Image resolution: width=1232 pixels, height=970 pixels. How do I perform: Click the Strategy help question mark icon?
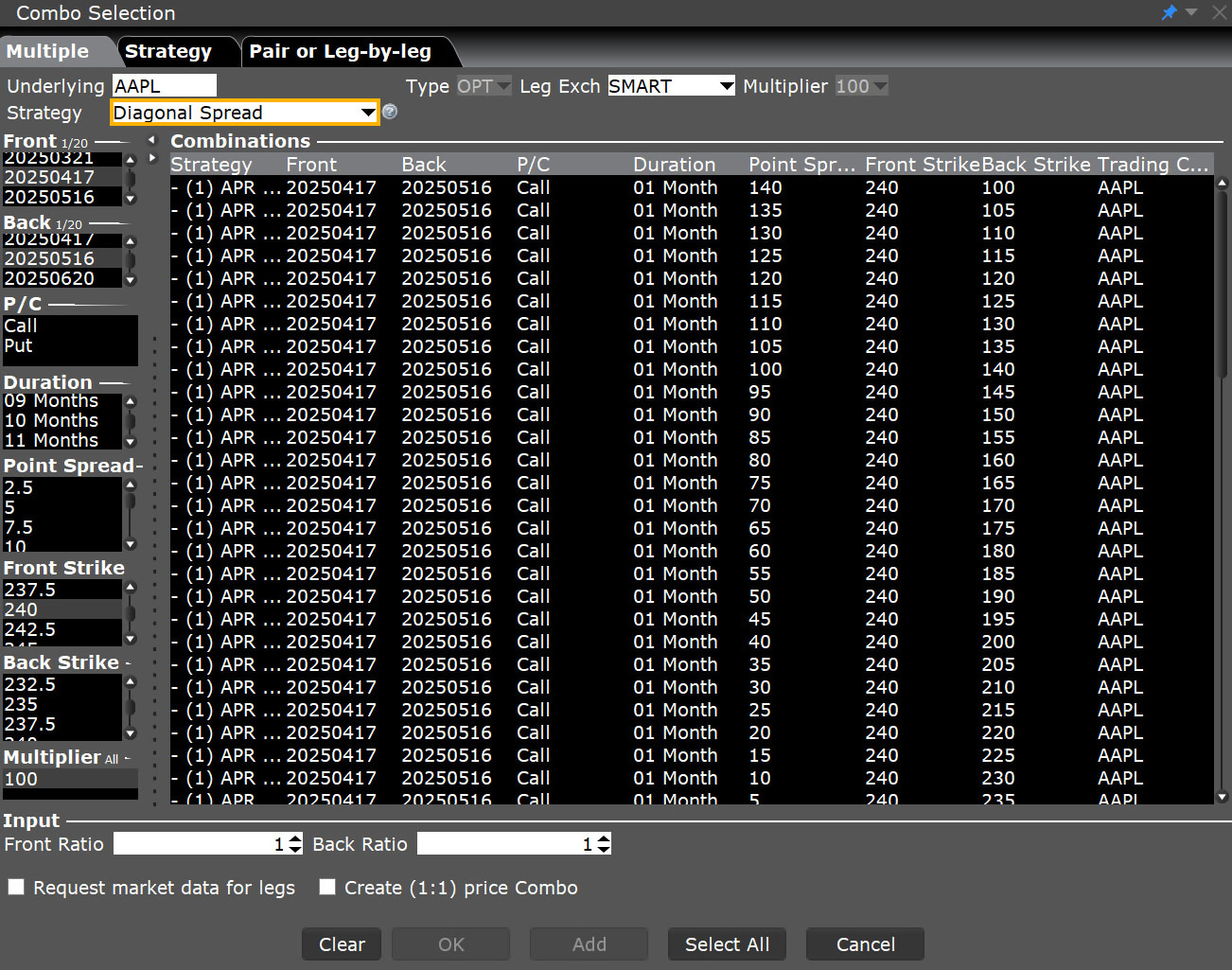tap(390, 112)
